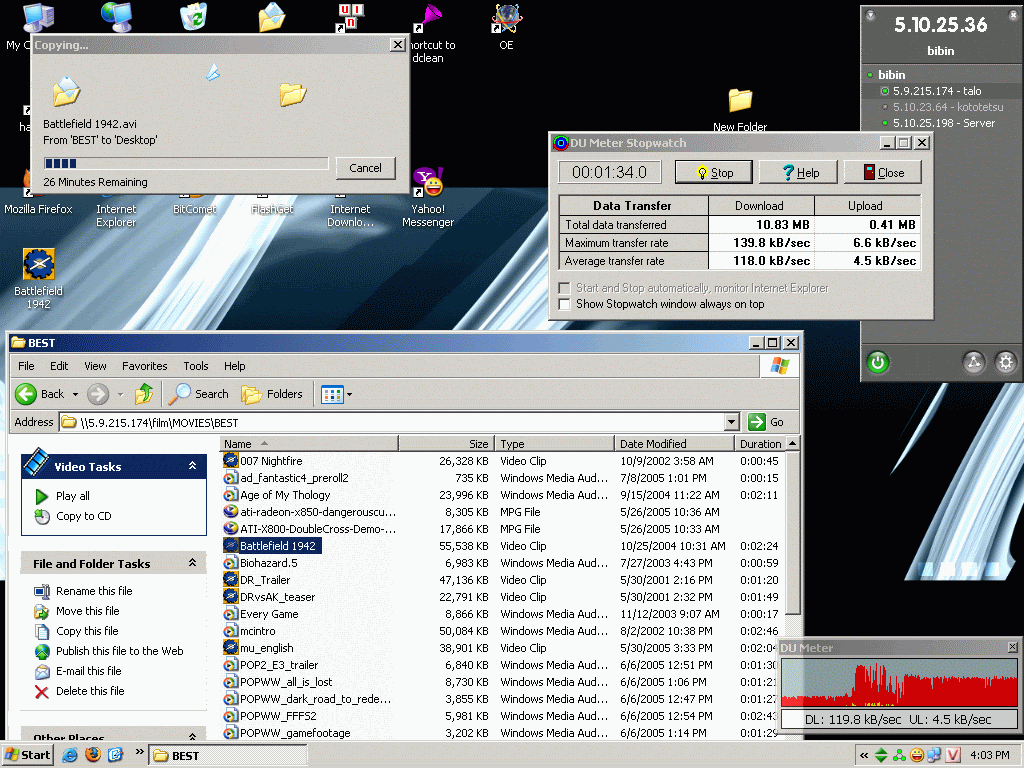The image size is (1024, 768).
Task: Open Hamachi settings gear icon
Action: tap(1005, 362)
